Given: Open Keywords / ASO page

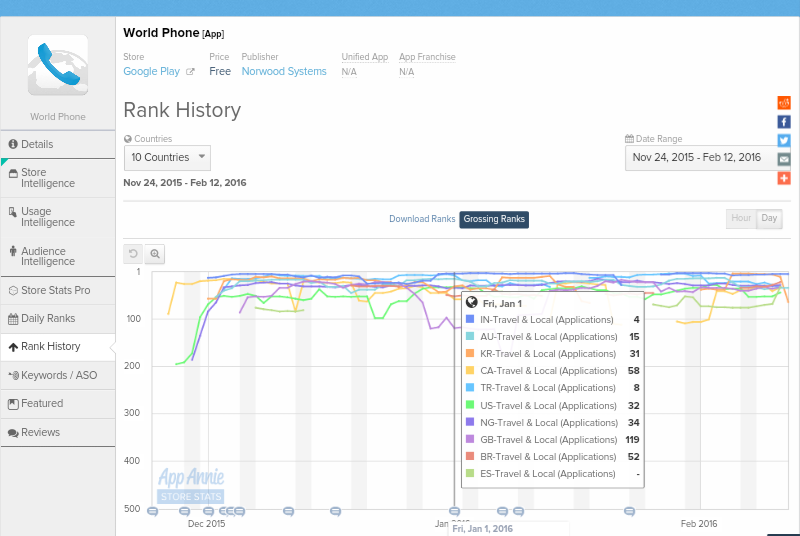Looking at the screenshot, I should 58,375.
